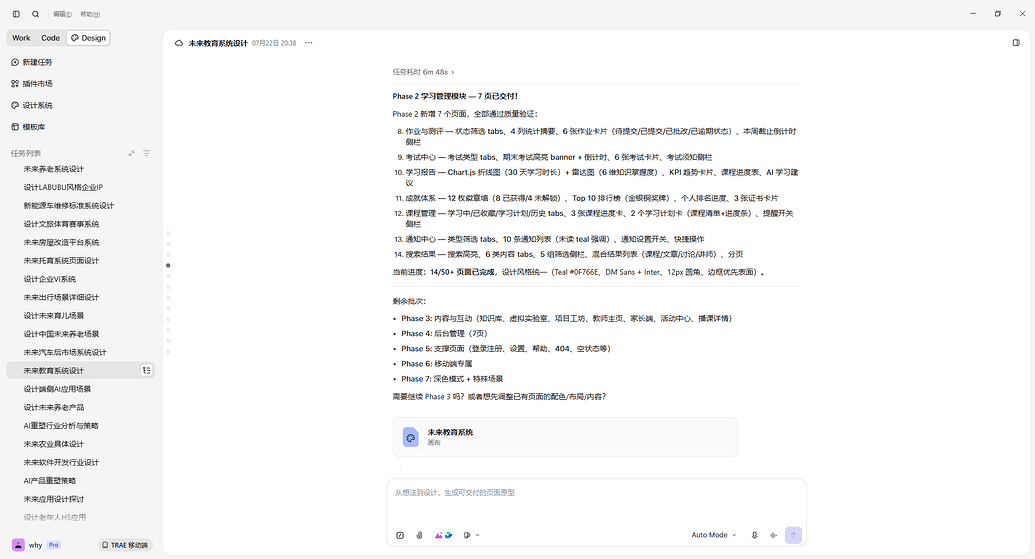The image size is (1035, 559).
Task: Click the cloud icon beside the title
Action: 179,43
